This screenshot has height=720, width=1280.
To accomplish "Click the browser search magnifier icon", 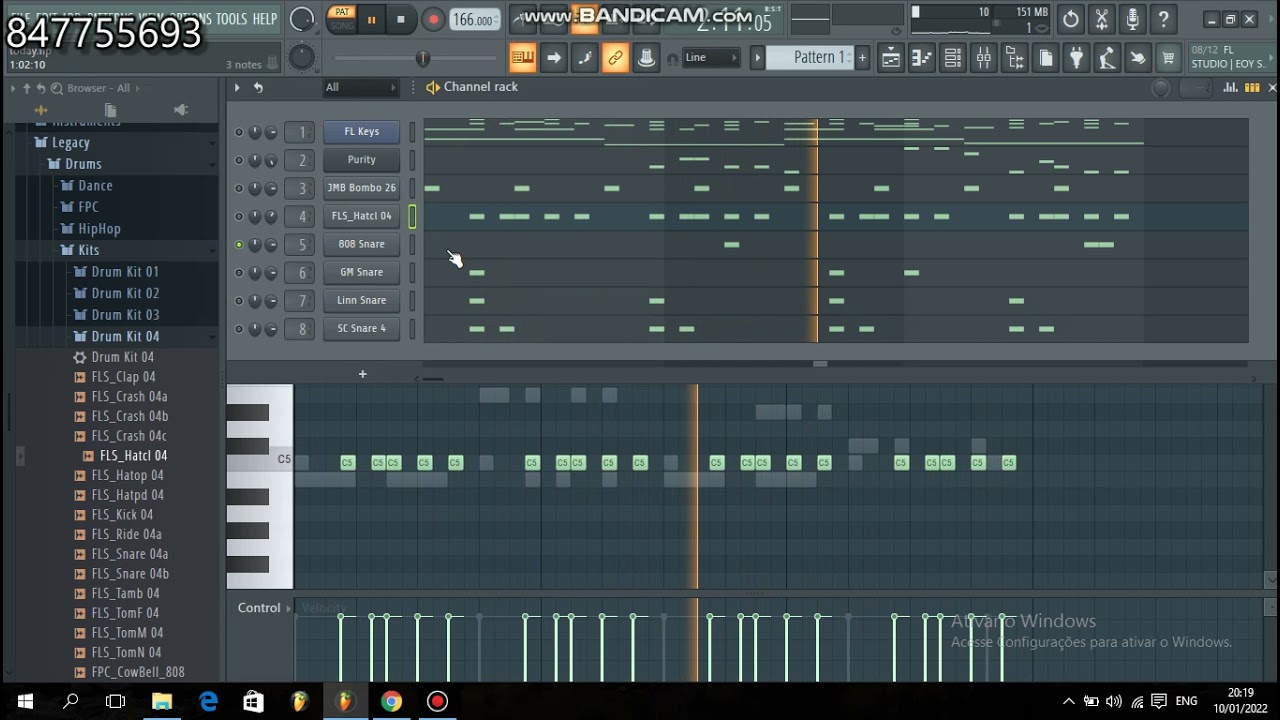I will 57,88.
